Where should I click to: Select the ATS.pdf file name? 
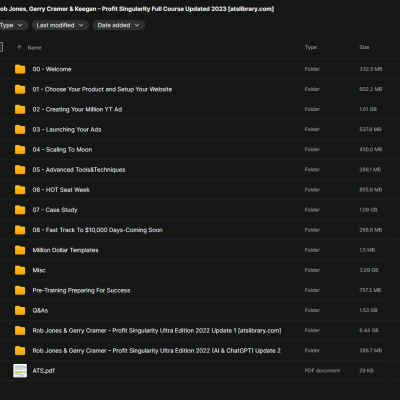pyautogui.click(x=43, y=371)
